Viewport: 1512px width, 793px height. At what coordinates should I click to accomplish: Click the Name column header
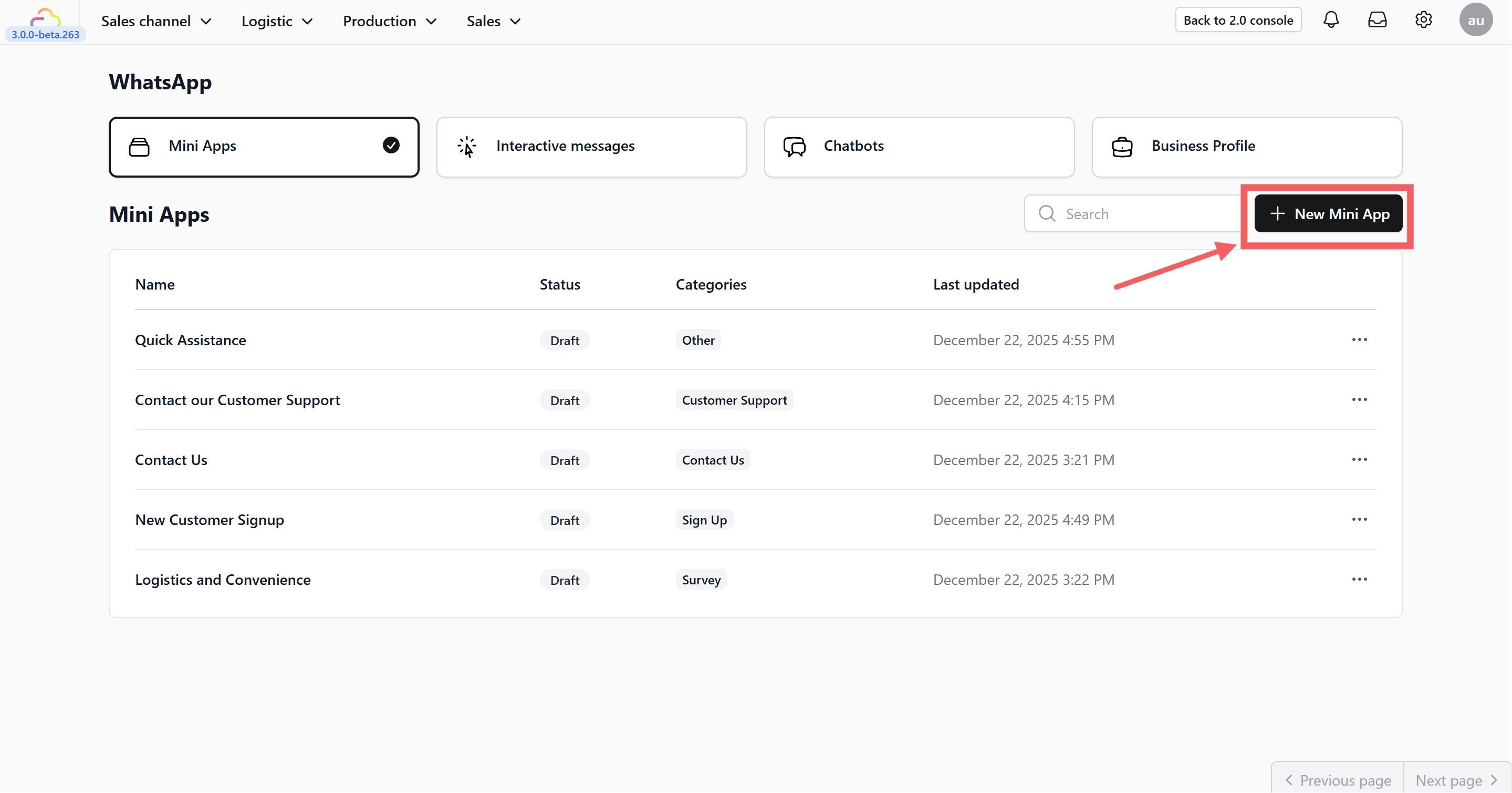(154, 284)
